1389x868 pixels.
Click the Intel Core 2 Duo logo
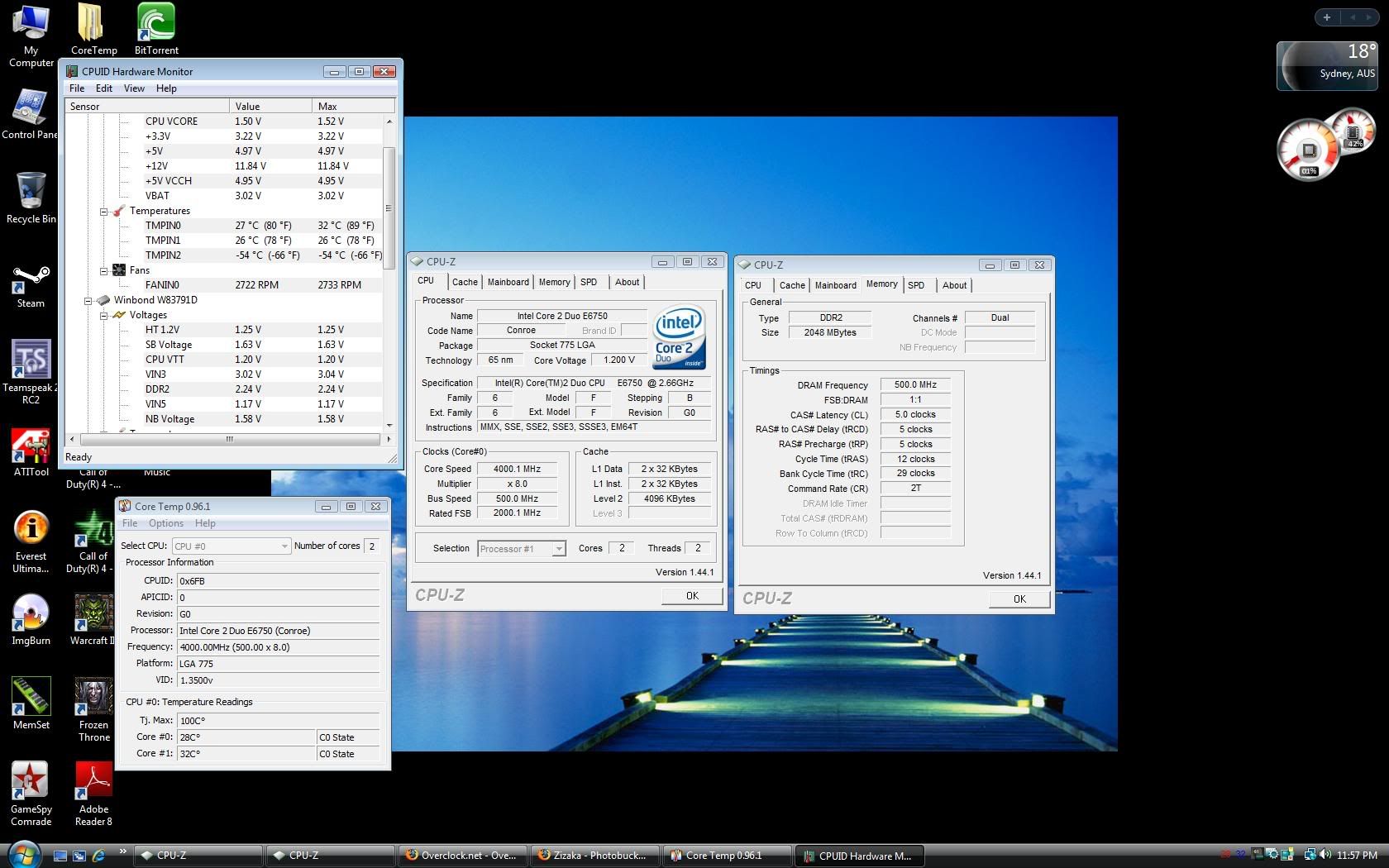click(679, 337)
